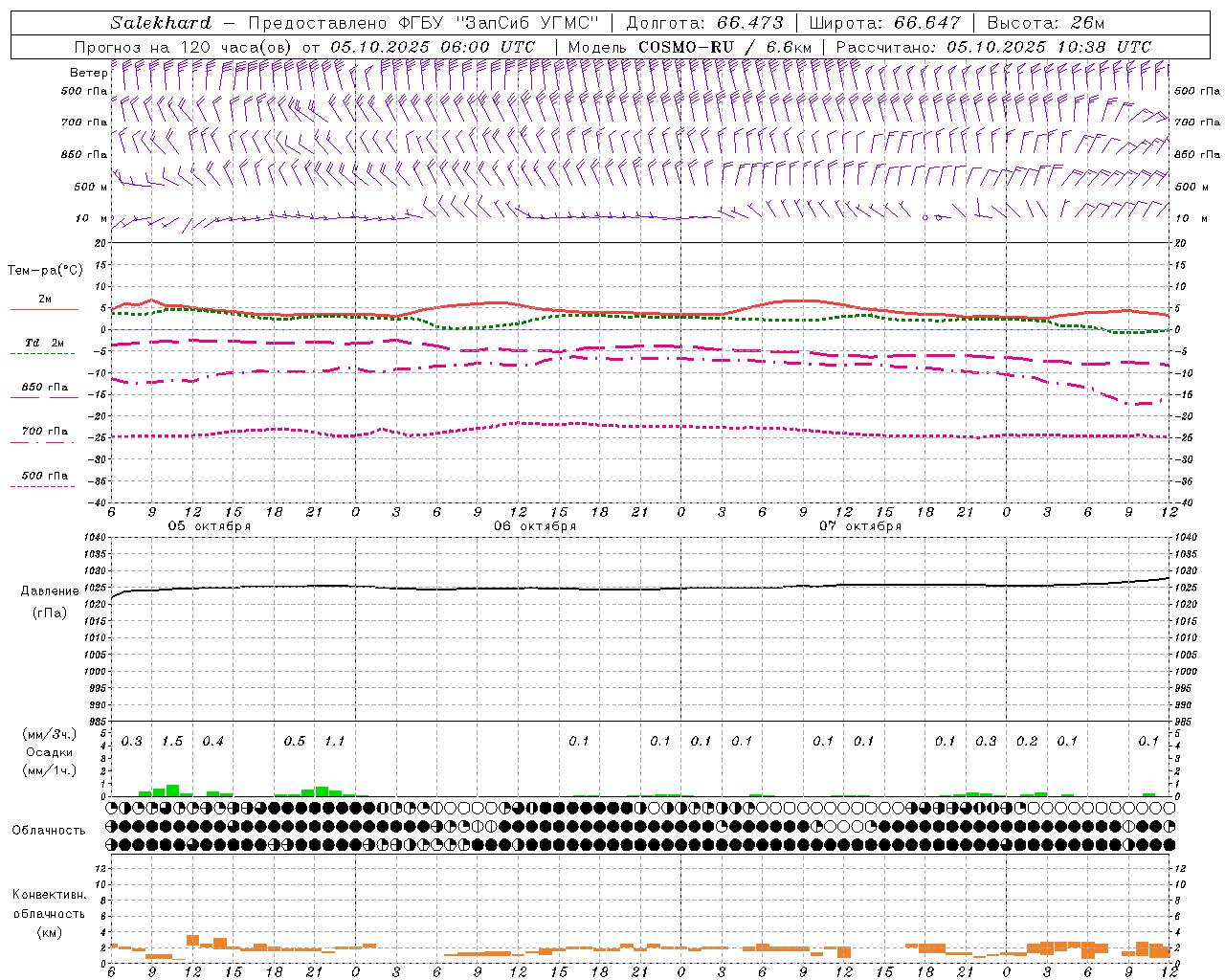Viewport: 1225px width, 980px height.
Task: Select the latitude value 'Широта: 66.647'
Action: [x=884, y=23]
